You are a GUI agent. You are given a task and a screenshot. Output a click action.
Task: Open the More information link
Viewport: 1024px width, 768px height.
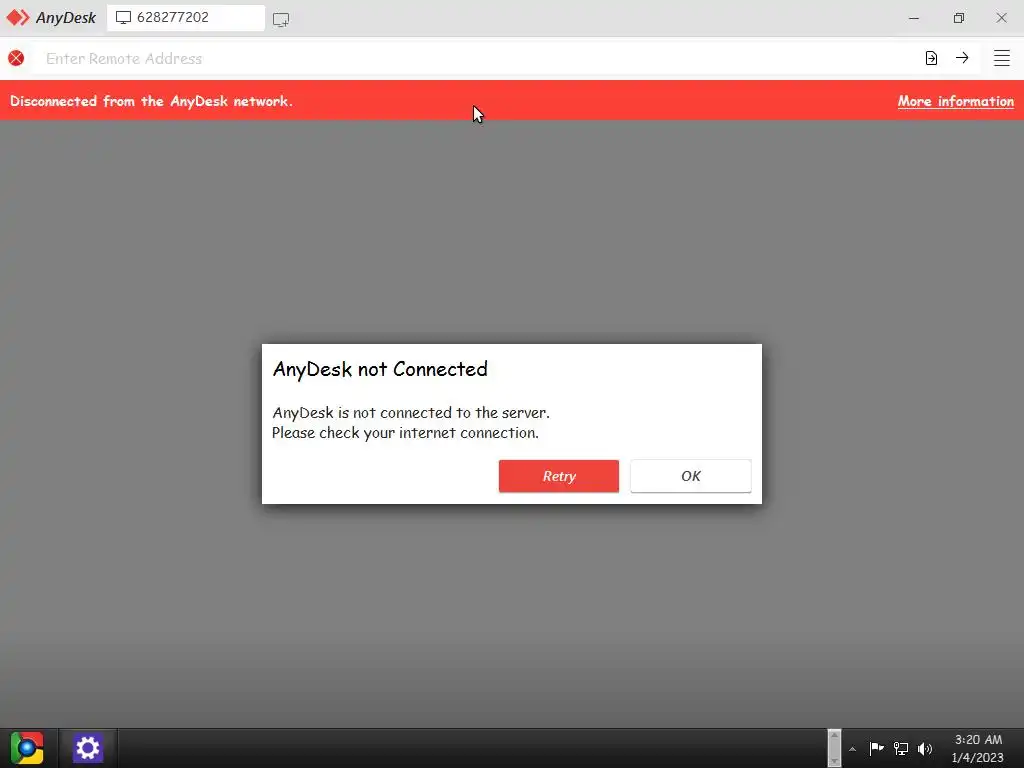(x=955, y=101)
